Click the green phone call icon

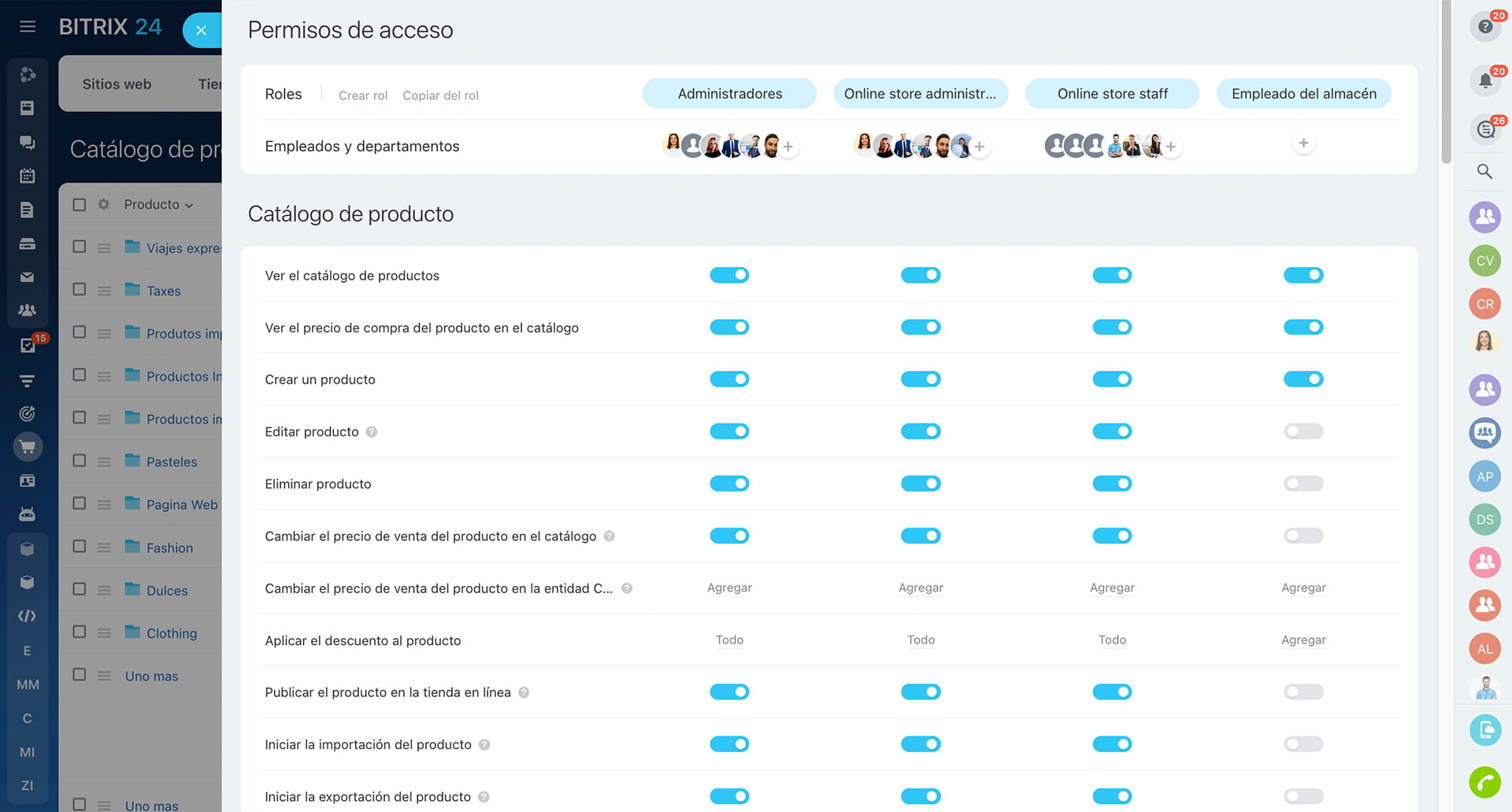[1484, 782]
